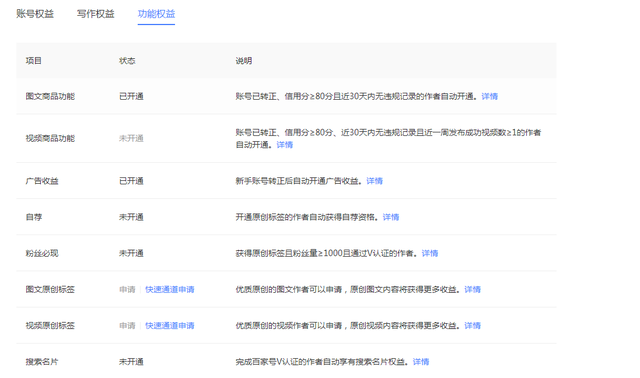This screenshot has width=640, height=378.
Task: Switch to the 写作权益 tab
Action: tap(96, 14)
